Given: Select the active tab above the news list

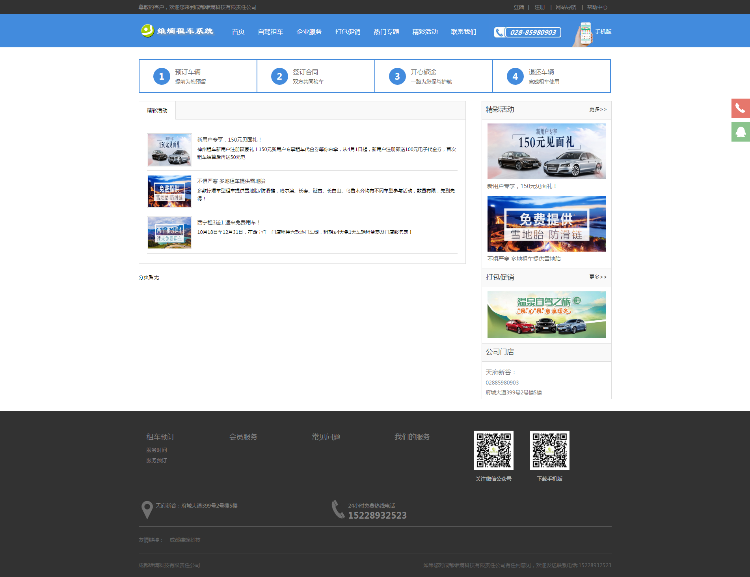Looking at the screenshot, I should tap(157, 110).
